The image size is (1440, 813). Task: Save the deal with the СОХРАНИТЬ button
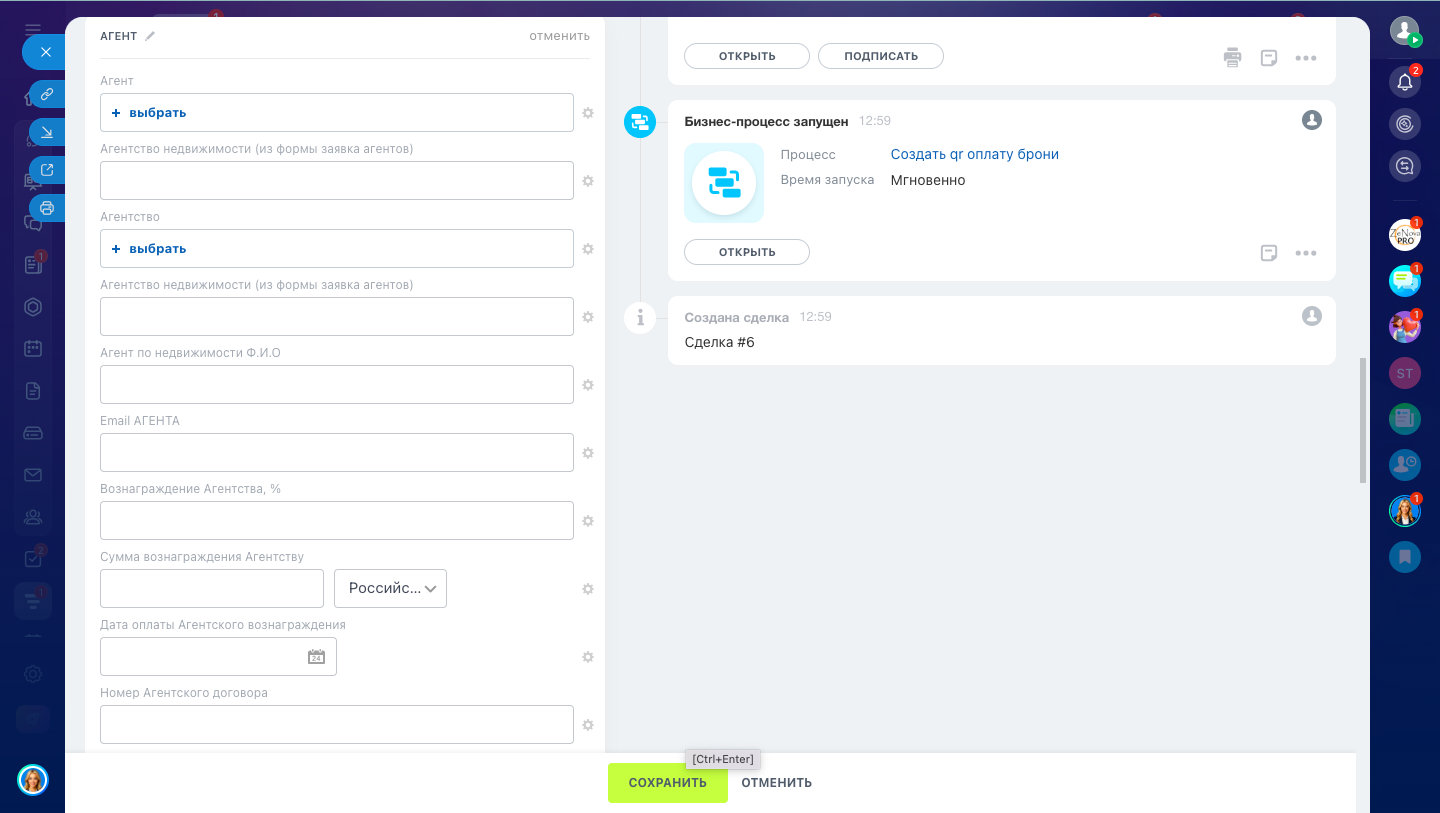tap(668, 783)
